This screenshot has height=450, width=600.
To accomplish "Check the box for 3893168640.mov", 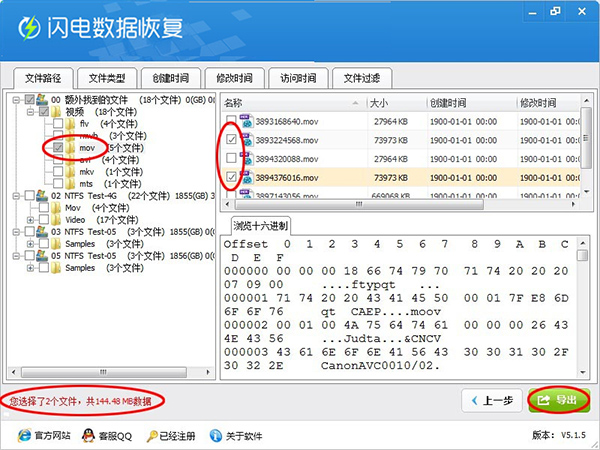I will 231,120.
